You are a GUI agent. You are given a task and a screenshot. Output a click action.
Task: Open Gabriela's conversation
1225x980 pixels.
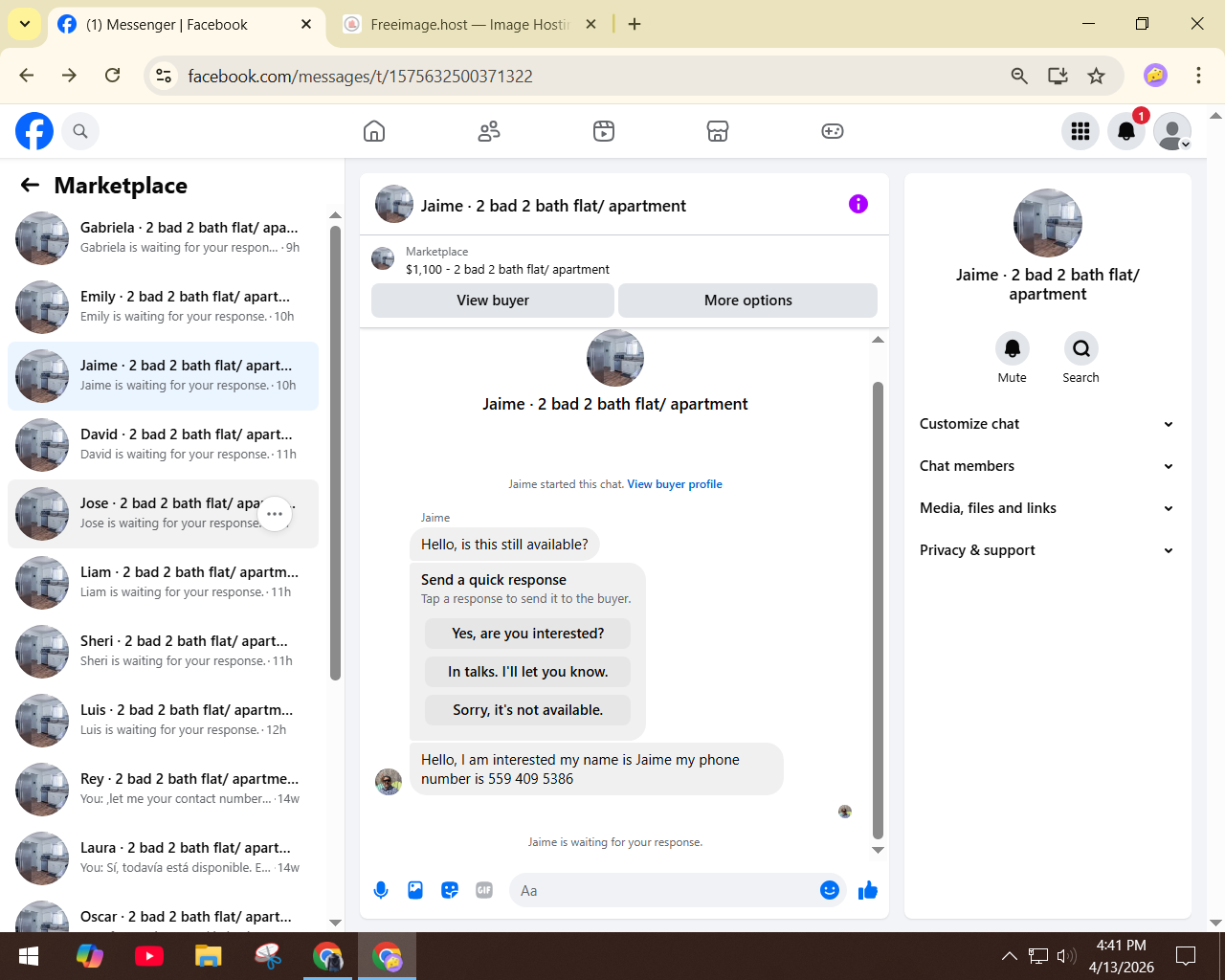coord(163,238)
